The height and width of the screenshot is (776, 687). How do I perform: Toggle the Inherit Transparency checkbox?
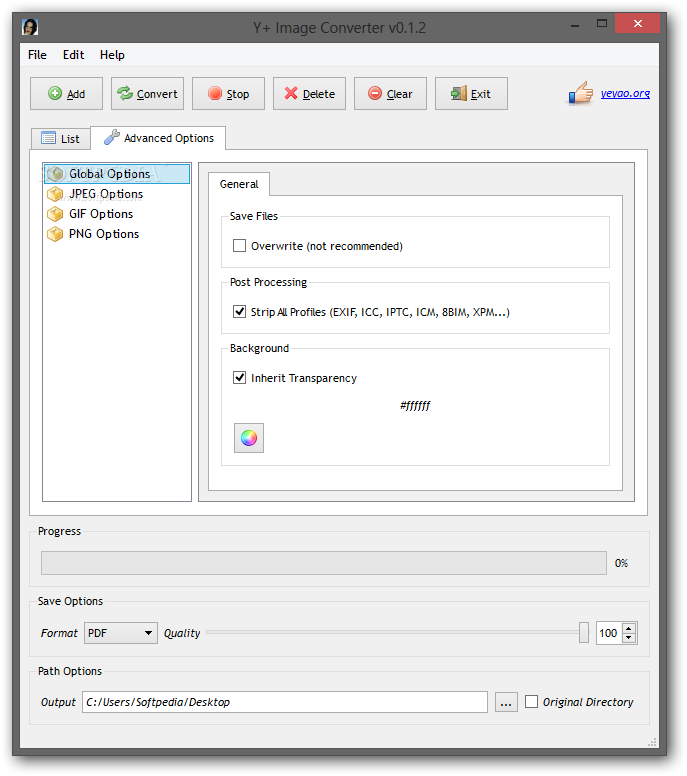coord(240,378)
